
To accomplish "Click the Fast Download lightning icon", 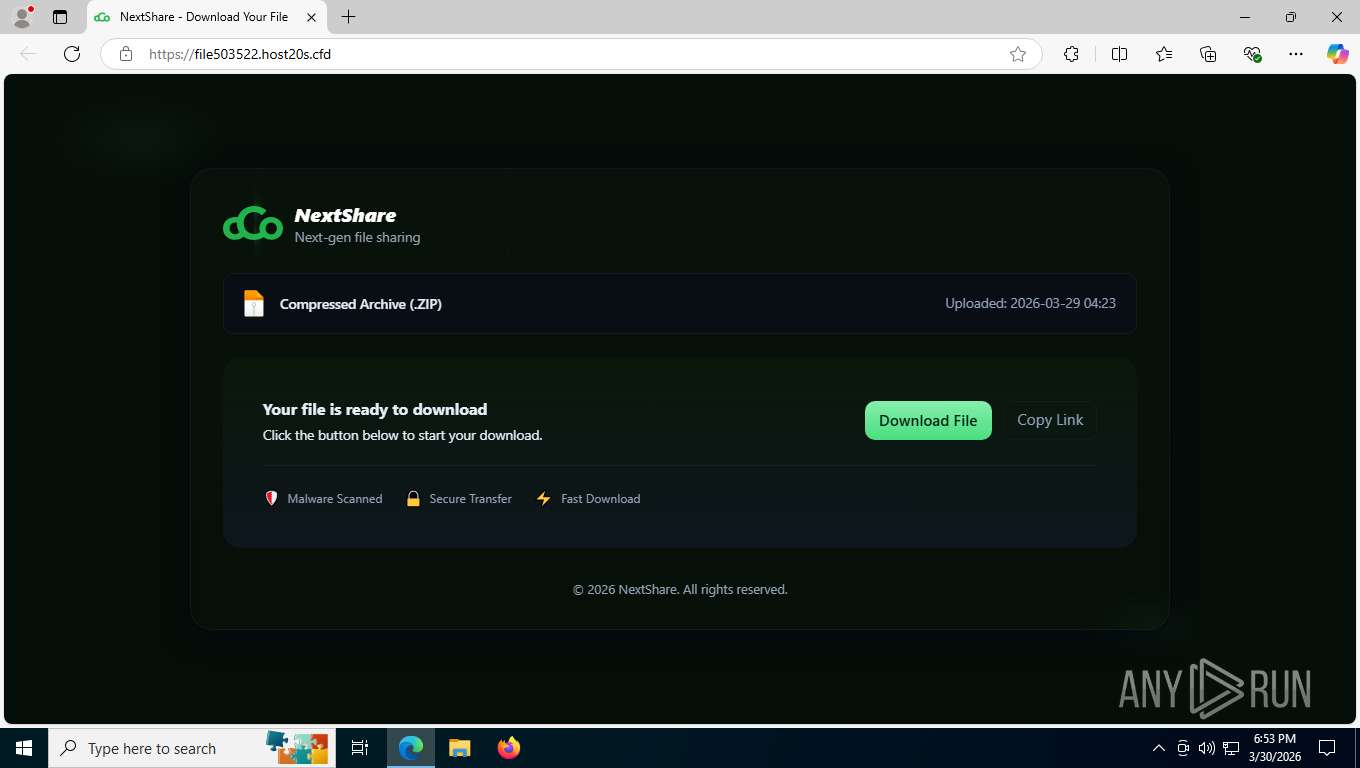I will pyautogui.click(x=543, y=498).
